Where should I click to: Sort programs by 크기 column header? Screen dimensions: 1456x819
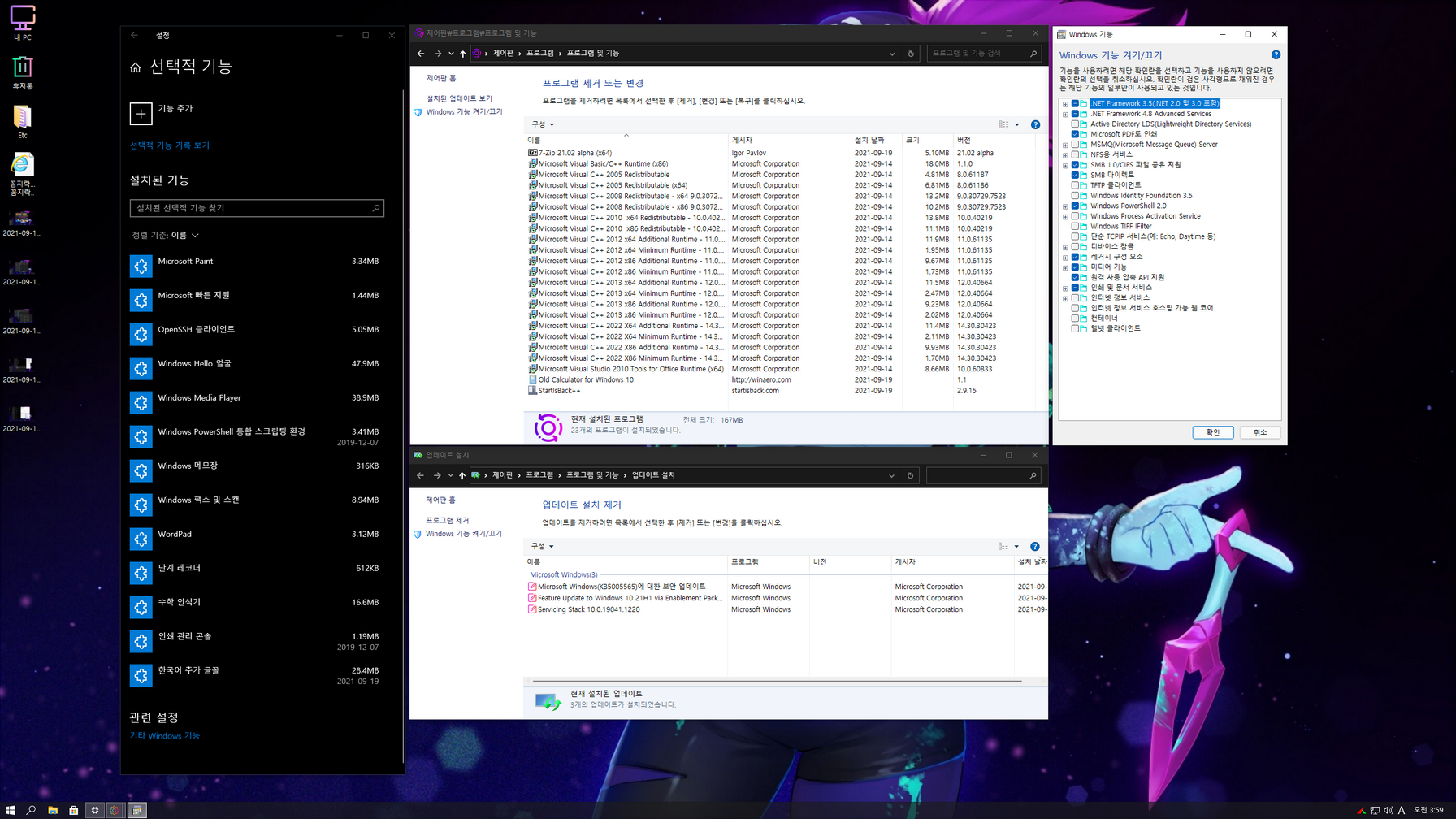927,141
